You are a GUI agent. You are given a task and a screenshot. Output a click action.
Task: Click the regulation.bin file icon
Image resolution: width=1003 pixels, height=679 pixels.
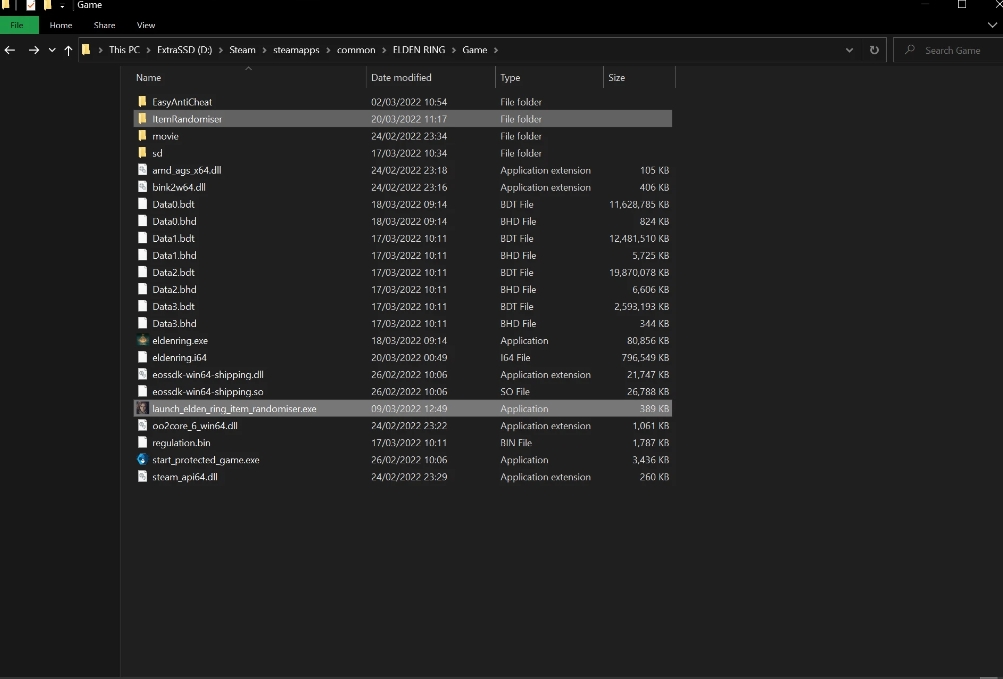143,442
